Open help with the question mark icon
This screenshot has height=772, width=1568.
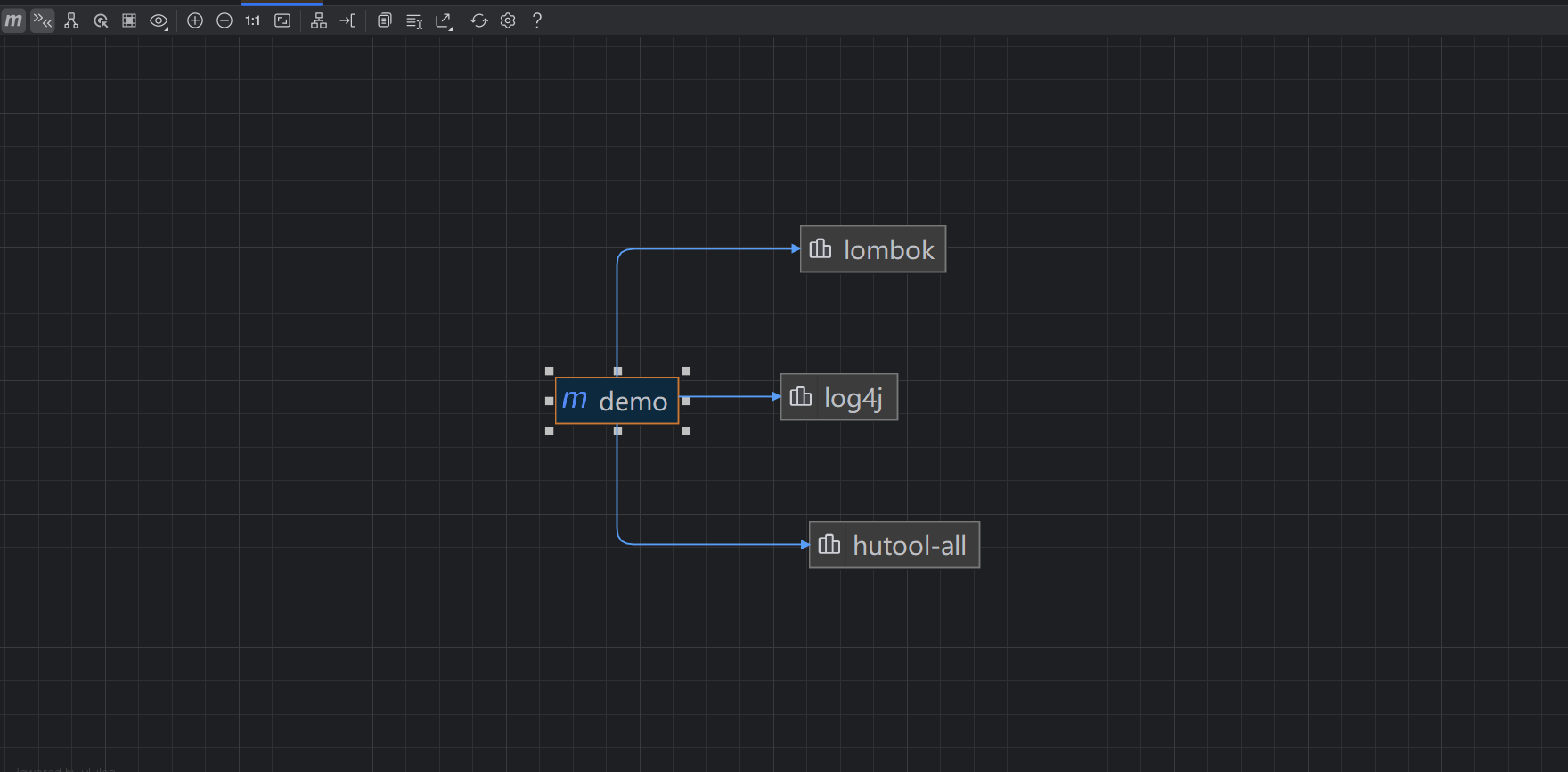click(x=537, y=20)
